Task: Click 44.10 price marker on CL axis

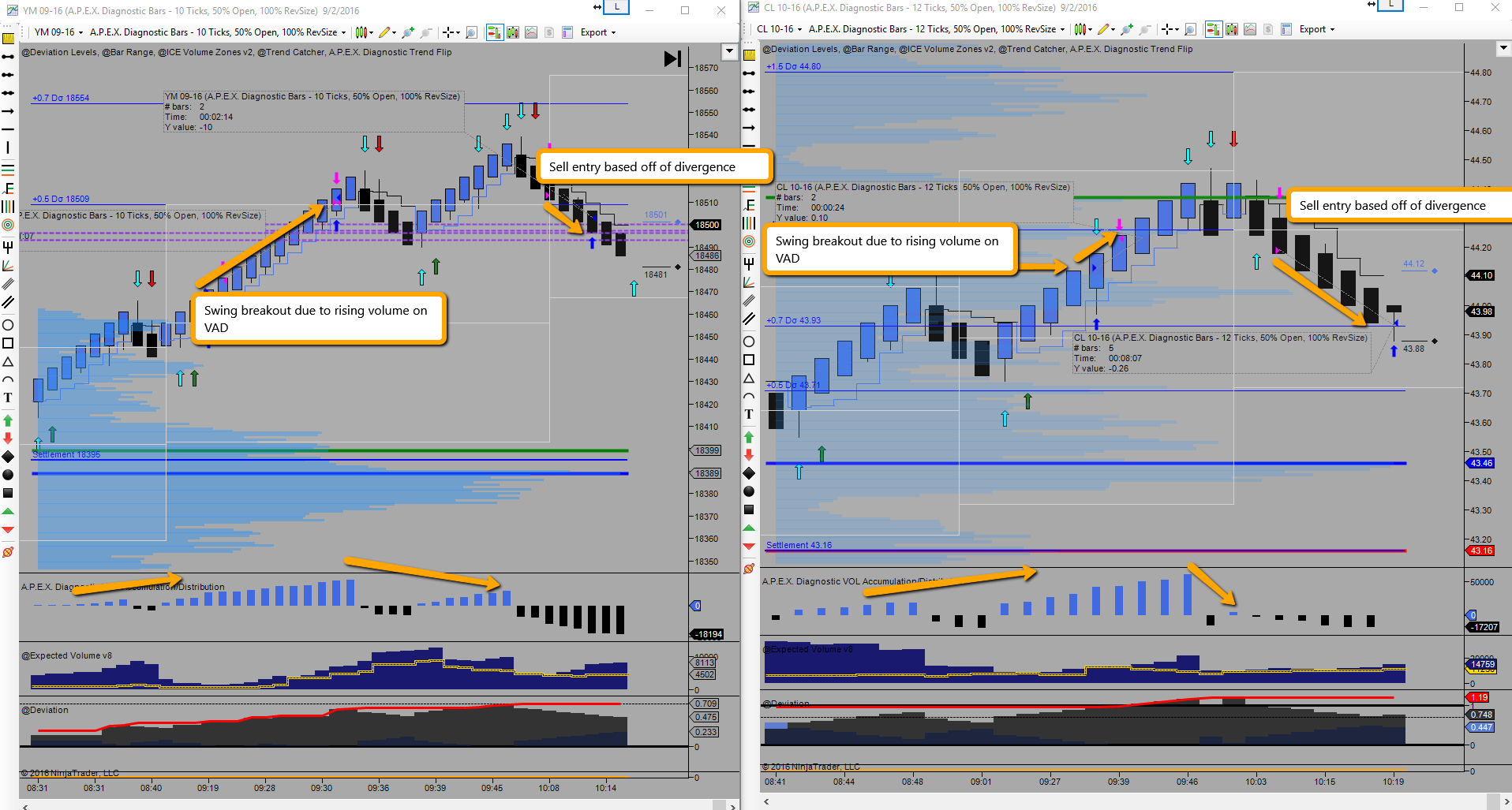Action: tap(1481, 275)
